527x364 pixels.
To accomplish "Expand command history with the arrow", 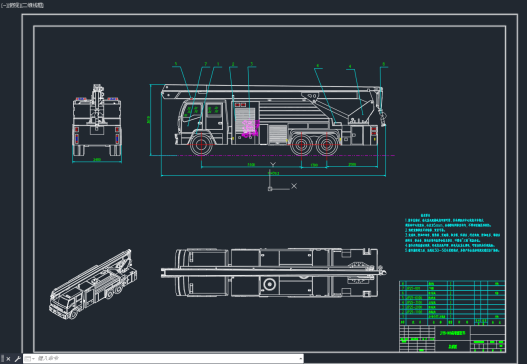I will coord(300,359).
